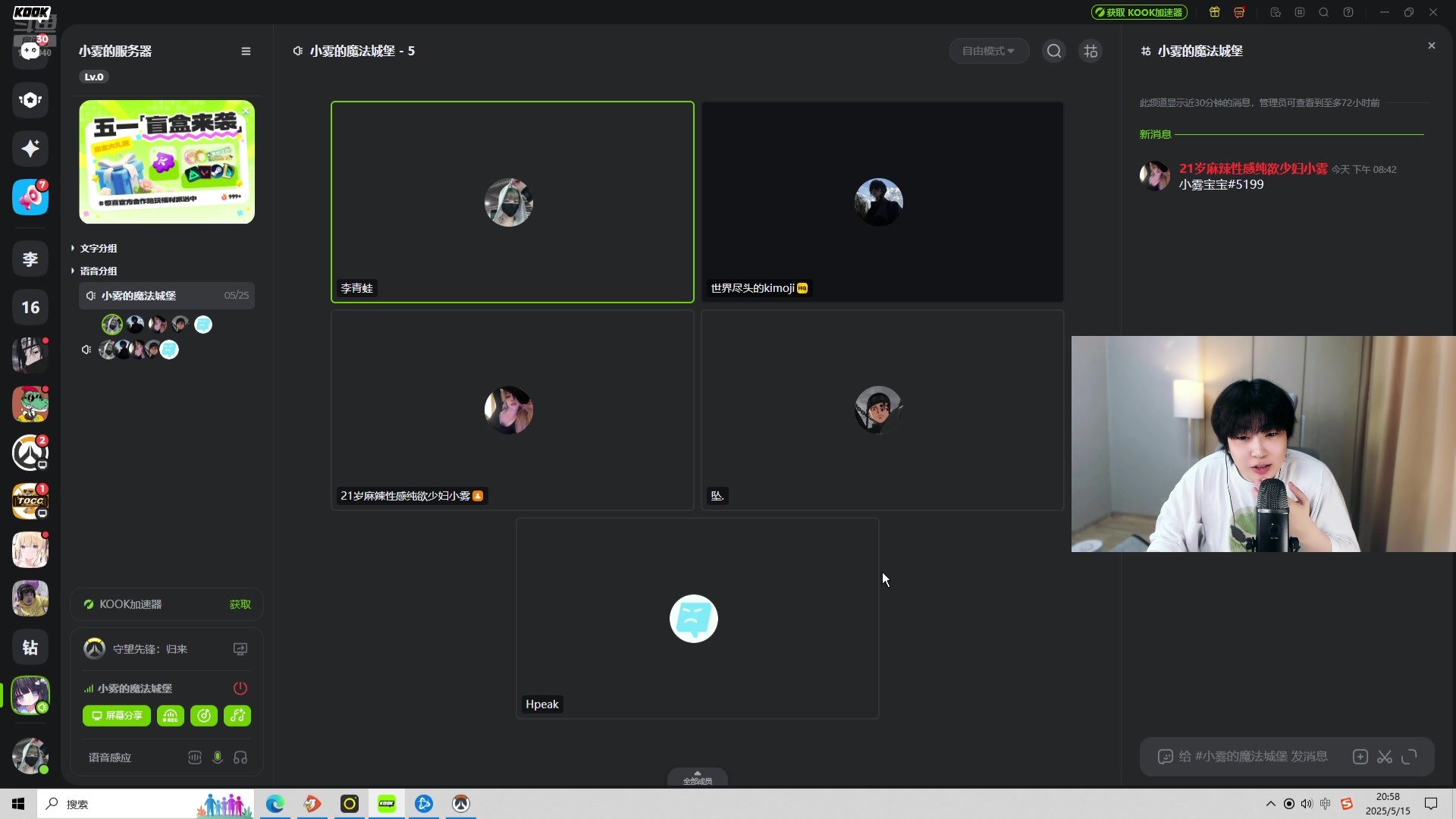Select the Hpeak participant tile
The image size is (1456, 819).
point(698,618)
